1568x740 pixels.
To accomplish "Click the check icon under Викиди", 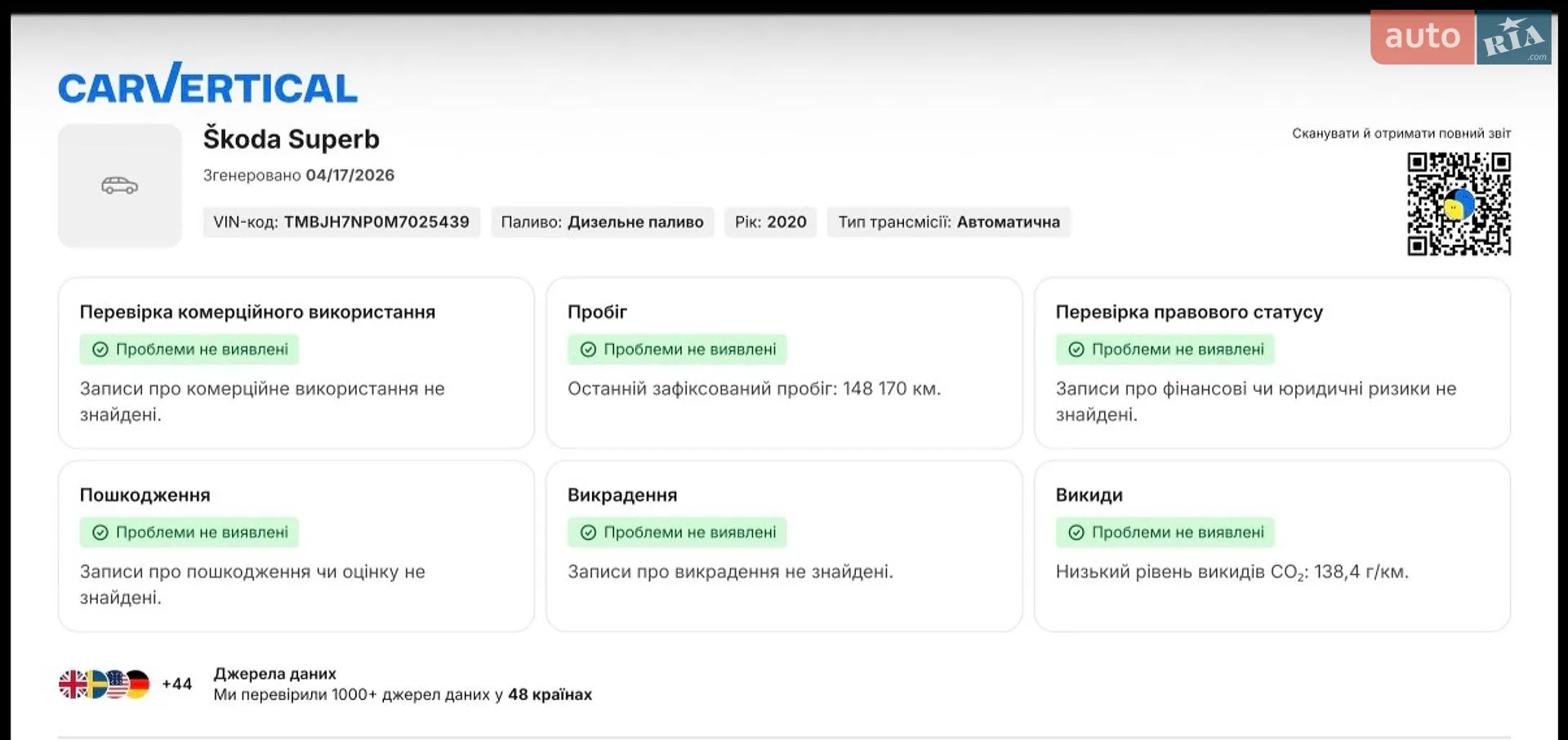I will coord(1076,533).
